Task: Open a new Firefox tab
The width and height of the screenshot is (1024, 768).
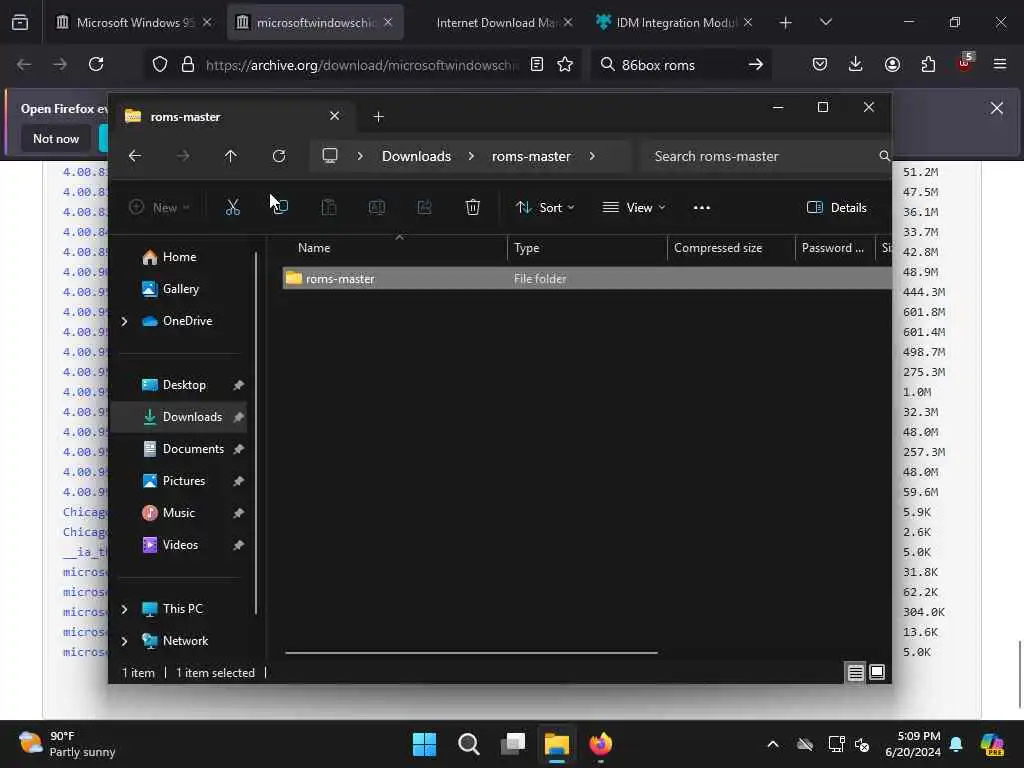Action: click(786, 23)
